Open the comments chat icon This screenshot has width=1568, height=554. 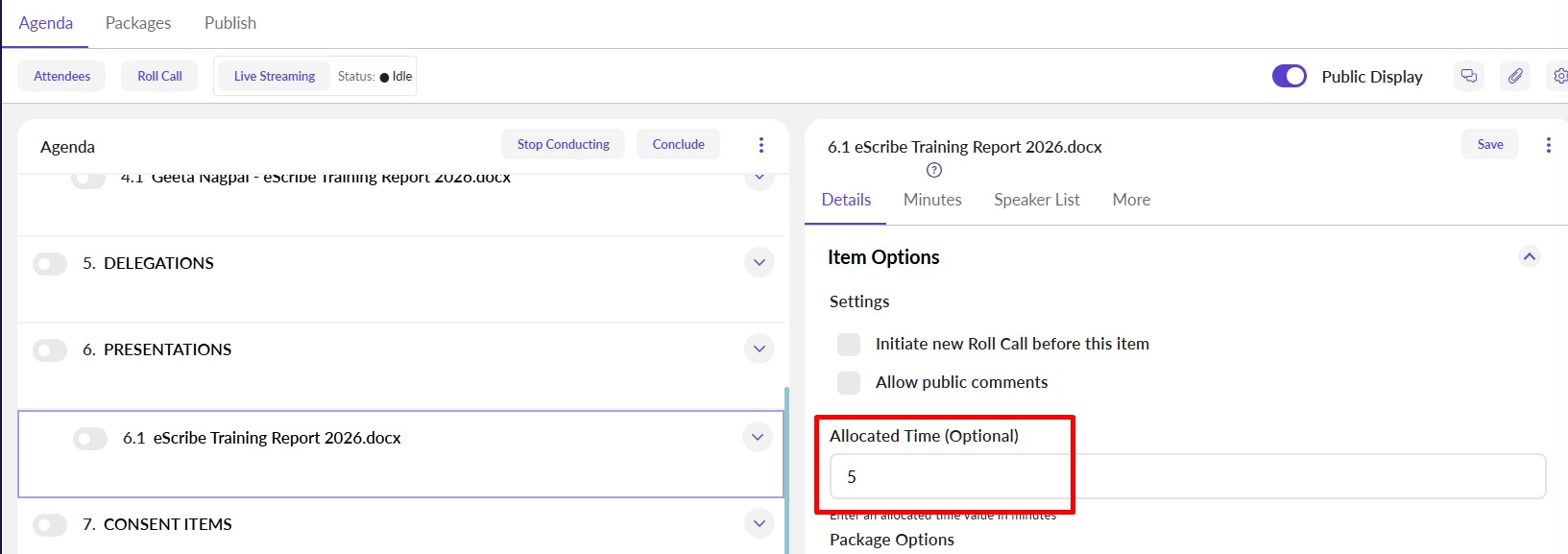pyautogui.click(x=1469, y=76)
